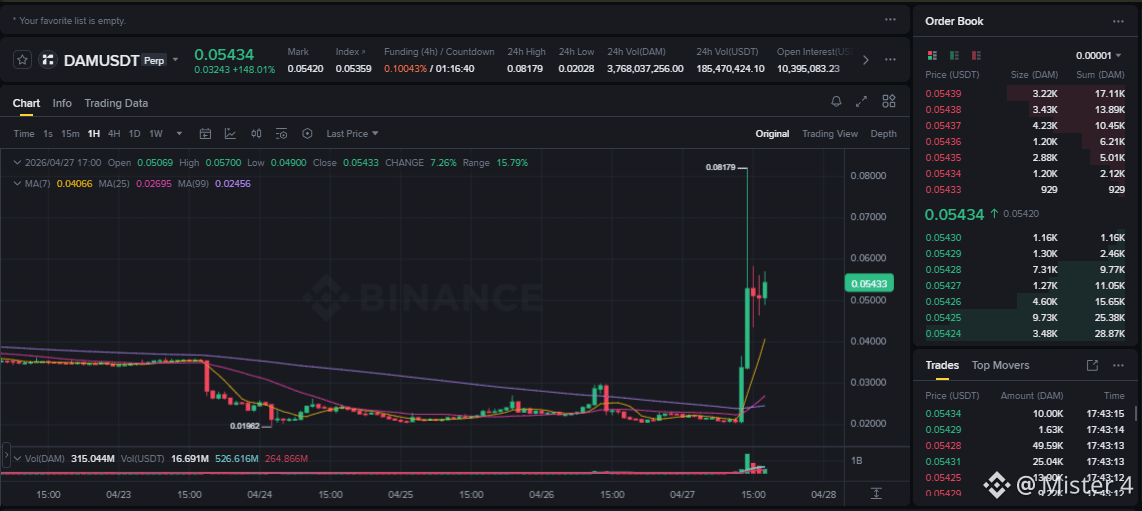
Task: Click the green 0.05433 price axis tag
Action: click(x=870, y=284)
